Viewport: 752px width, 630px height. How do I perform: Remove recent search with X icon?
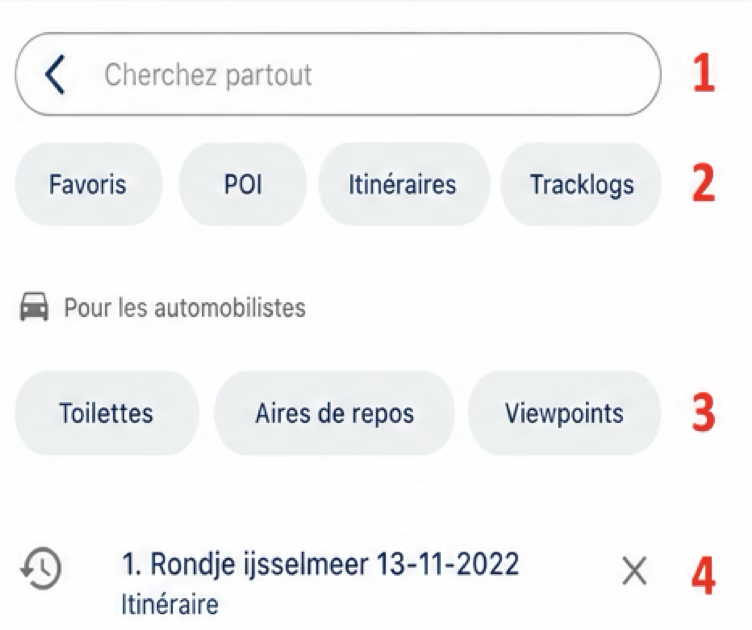coord(634,571)
